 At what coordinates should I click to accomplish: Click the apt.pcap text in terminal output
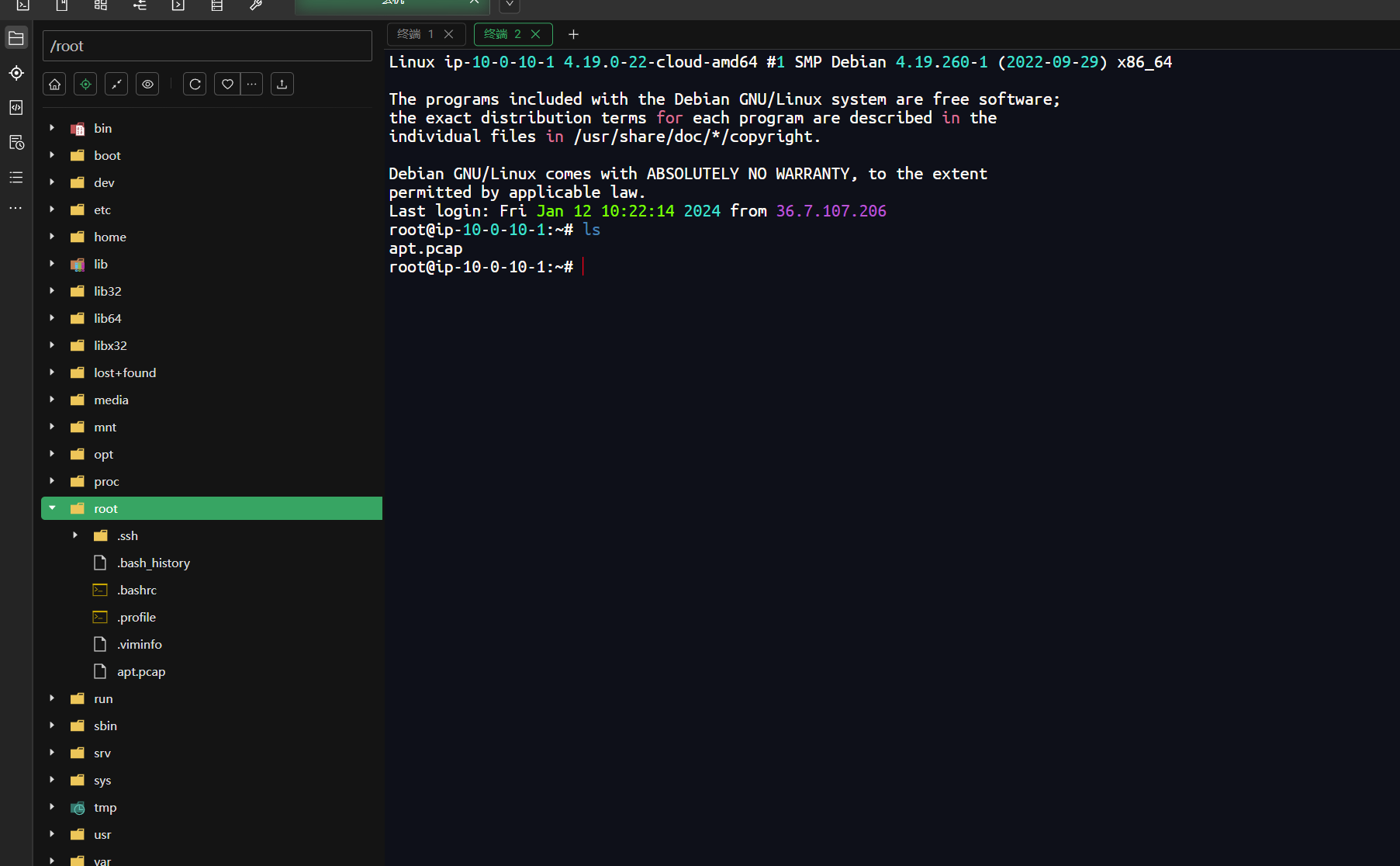425,248
